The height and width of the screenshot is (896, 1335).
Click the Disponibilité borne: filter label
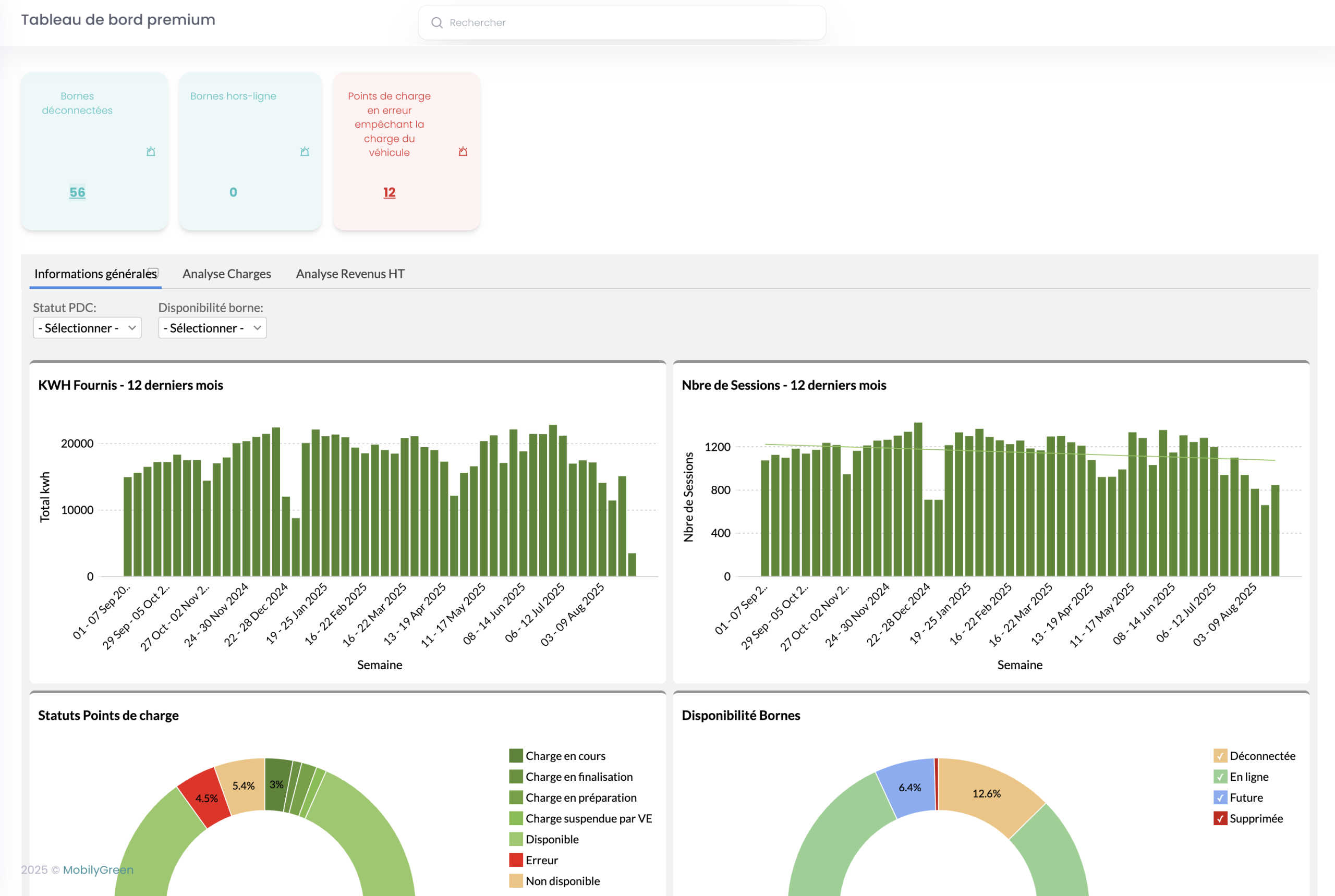pyautogui.click(x=211, y=308)
